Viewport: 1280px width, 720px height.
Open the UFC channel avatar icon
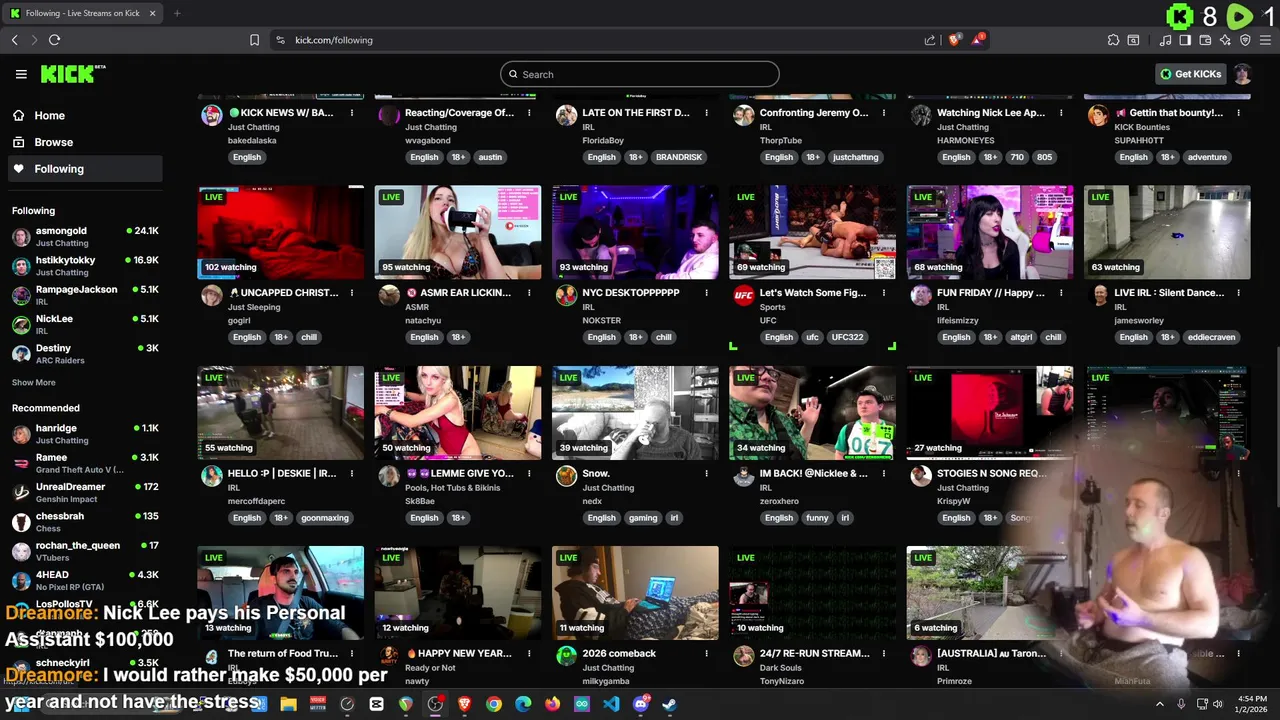[x=744, y=295]
